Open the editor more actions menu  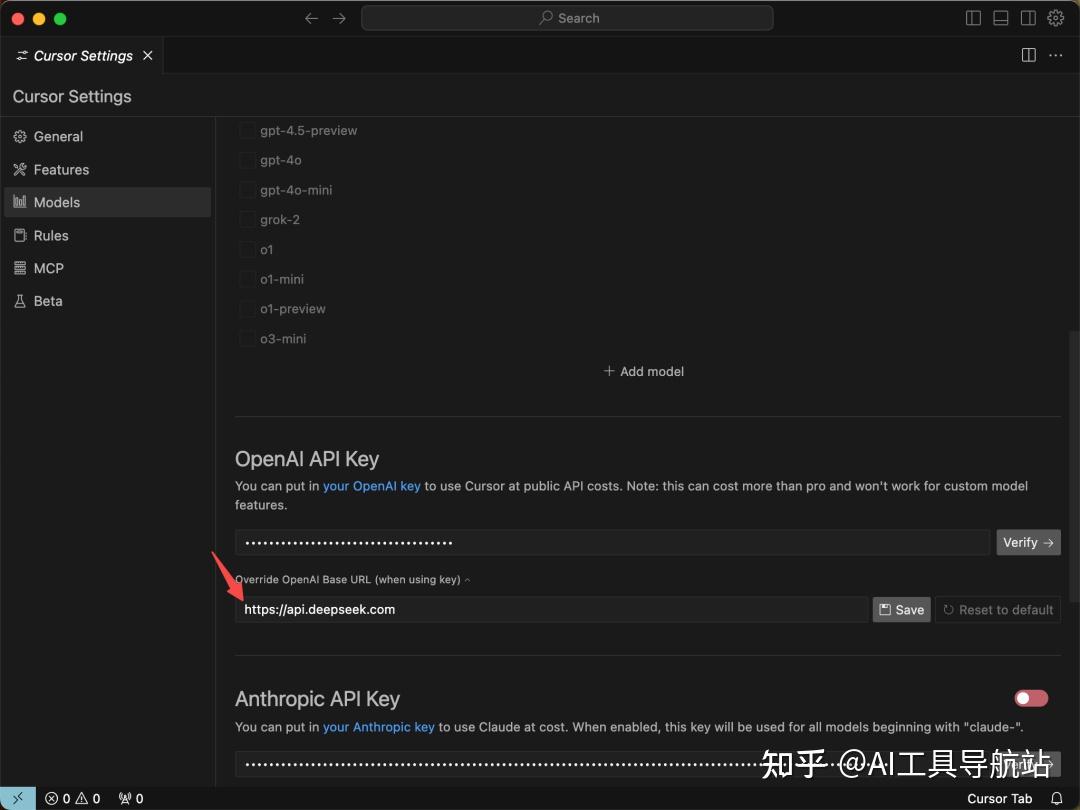point(1055,55)
